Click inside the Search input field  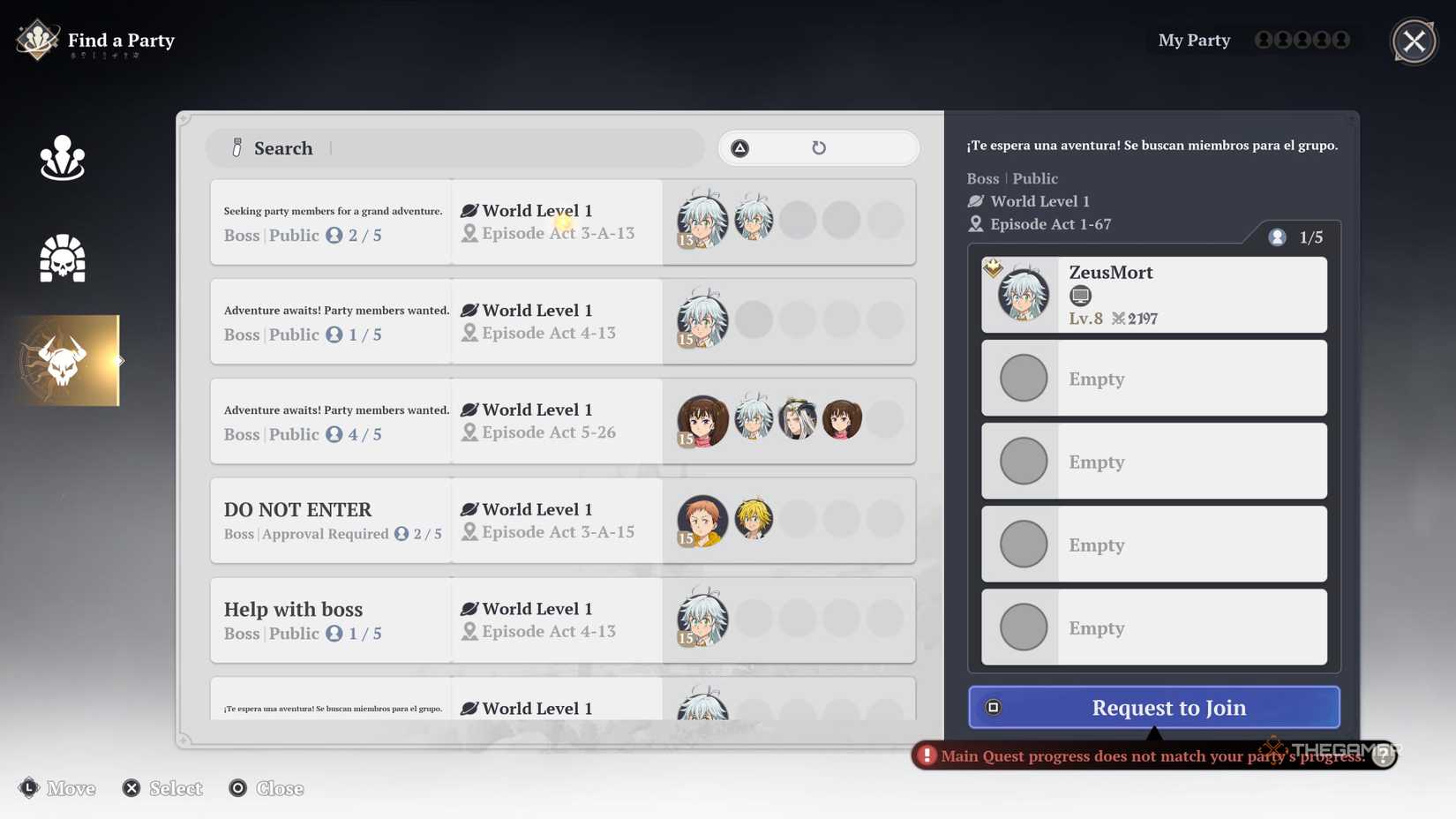441,147
